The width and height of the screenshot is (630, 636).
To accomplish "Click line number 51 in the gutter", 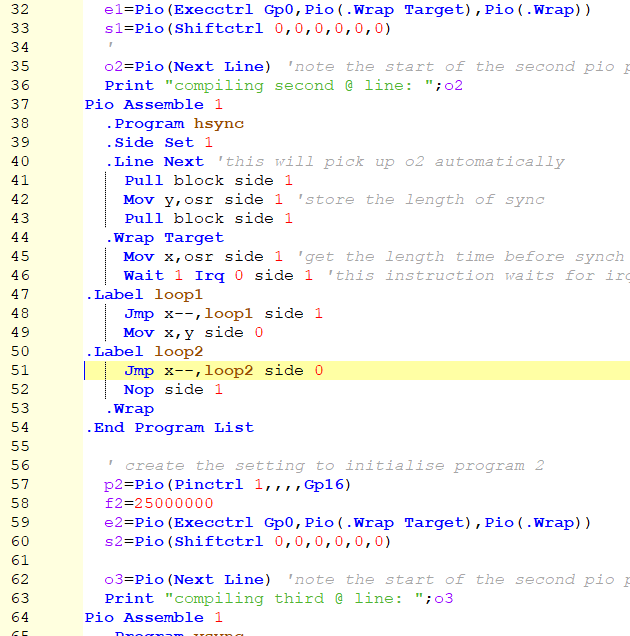I will point(21,371).
